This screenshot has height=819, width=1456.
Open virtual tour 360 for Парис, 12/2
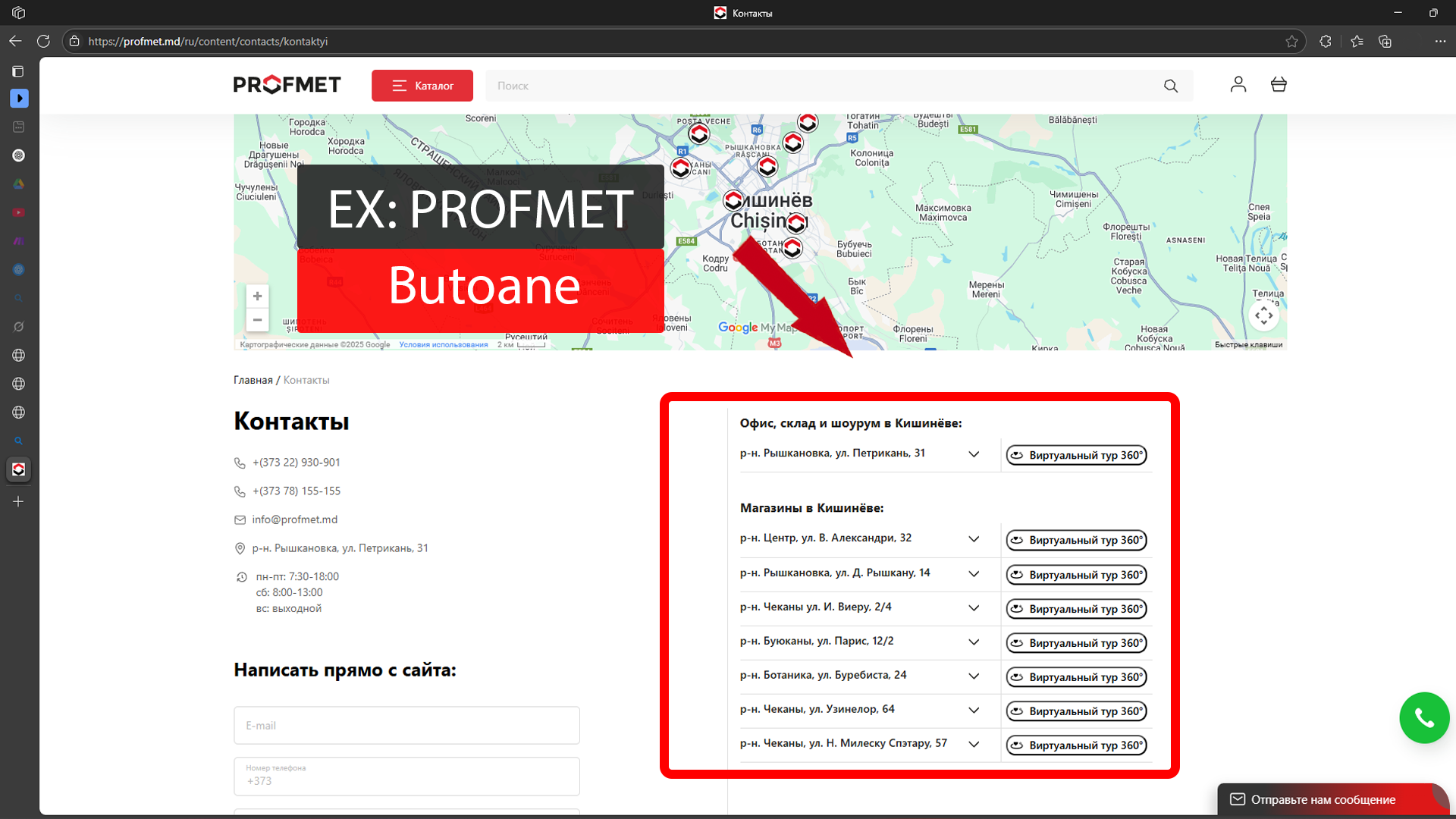[1076, 643]
